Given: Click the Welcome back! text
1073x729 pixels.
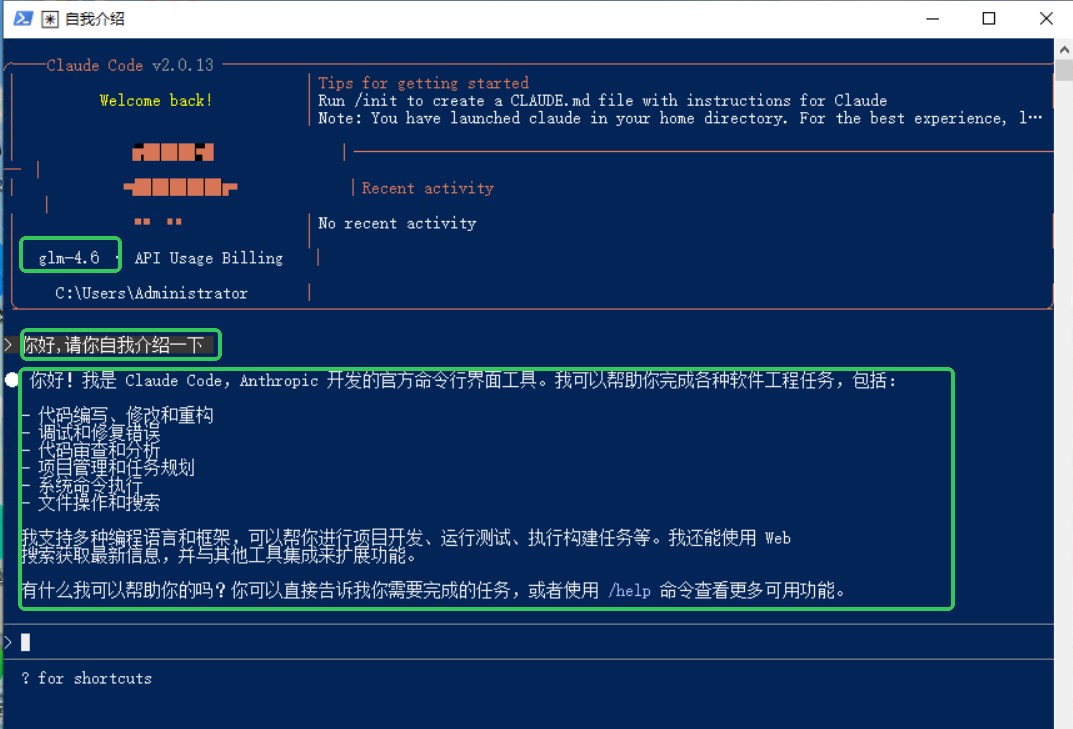Looking at the screenshot, I should pos(156,101).
